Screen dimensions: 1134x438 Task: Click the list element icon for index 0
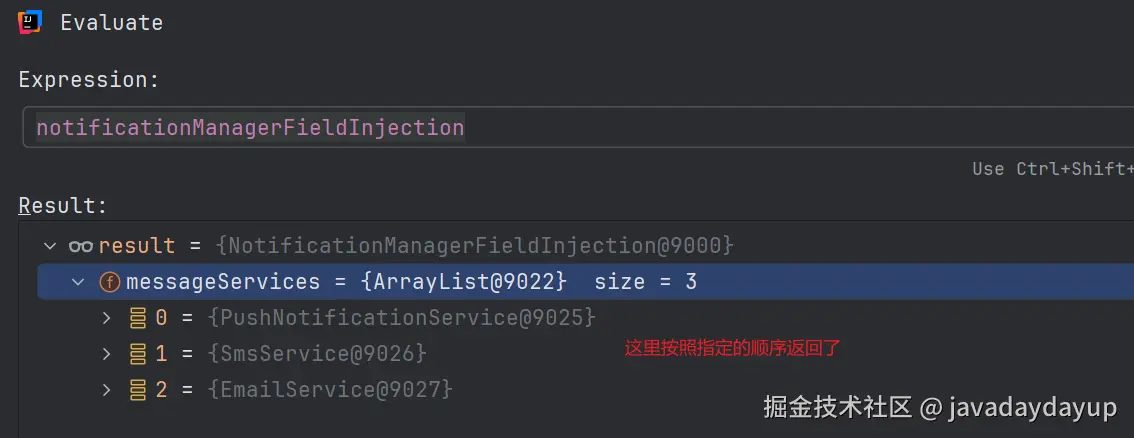[137, 318]
